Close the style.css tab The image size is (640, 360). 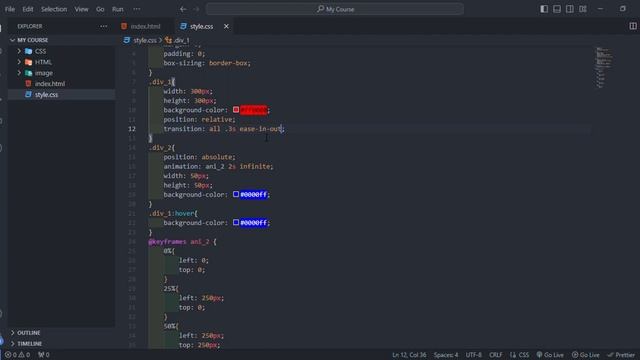[x=226, y=26]
